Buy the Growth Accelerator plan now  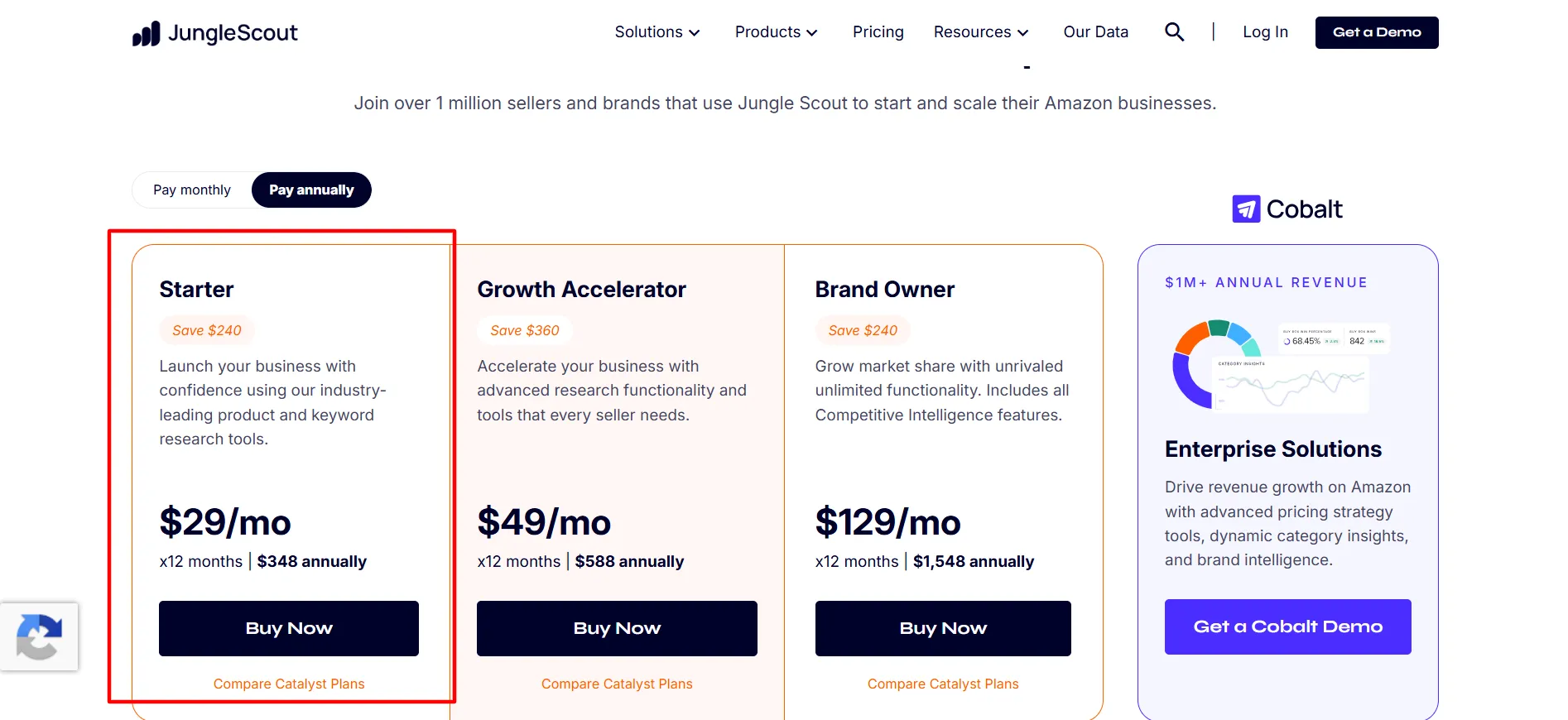[617, 628]
